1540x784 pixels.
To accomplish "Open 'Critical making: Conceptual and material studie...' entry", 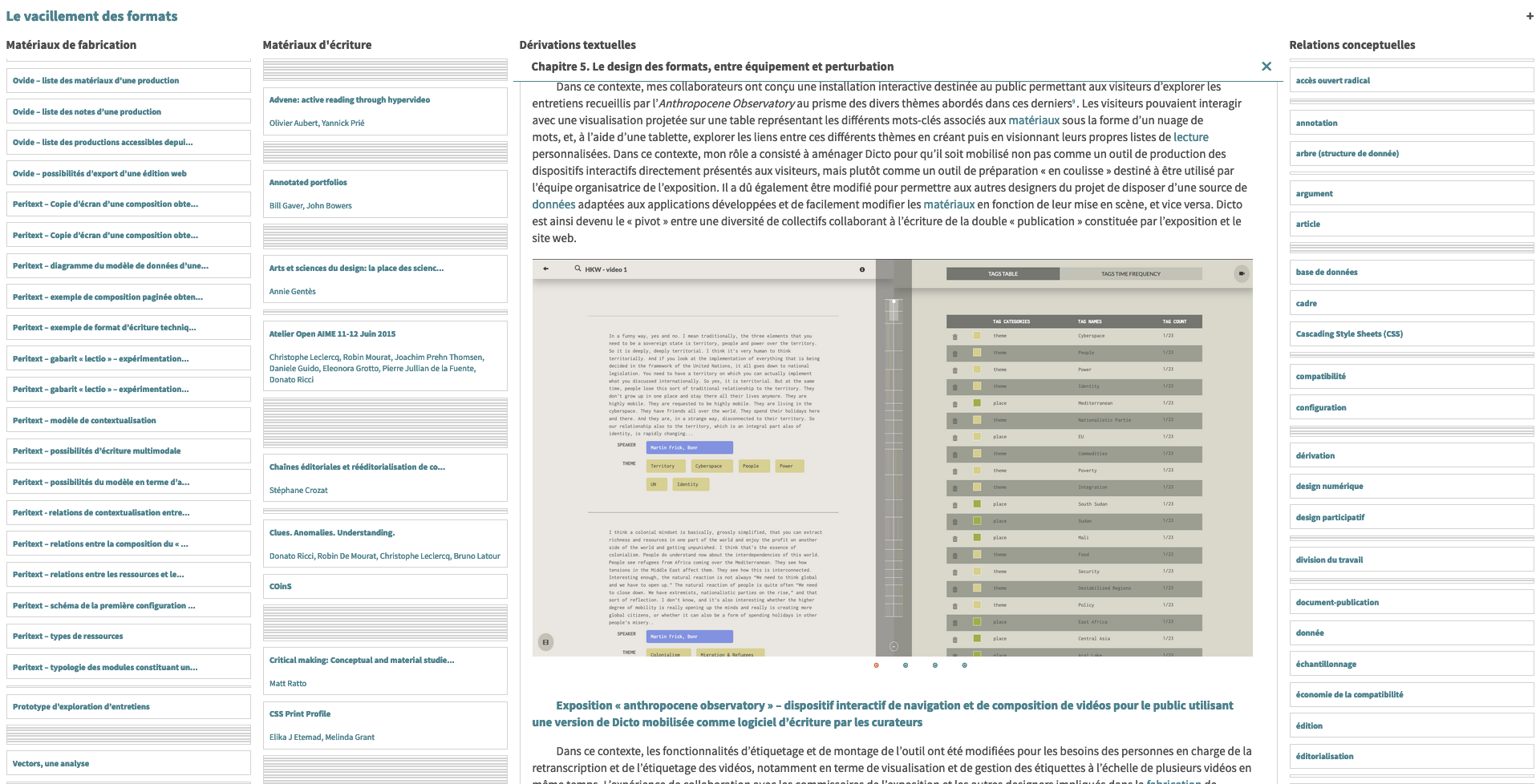I will pos(385,671).
